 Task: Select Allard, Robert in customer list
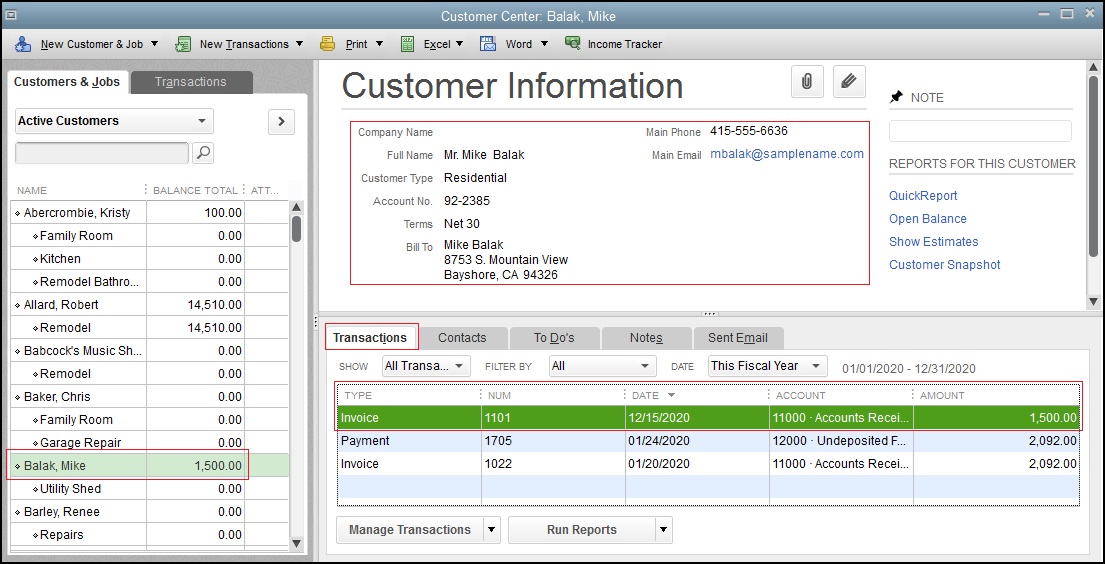tap(61, 305)
